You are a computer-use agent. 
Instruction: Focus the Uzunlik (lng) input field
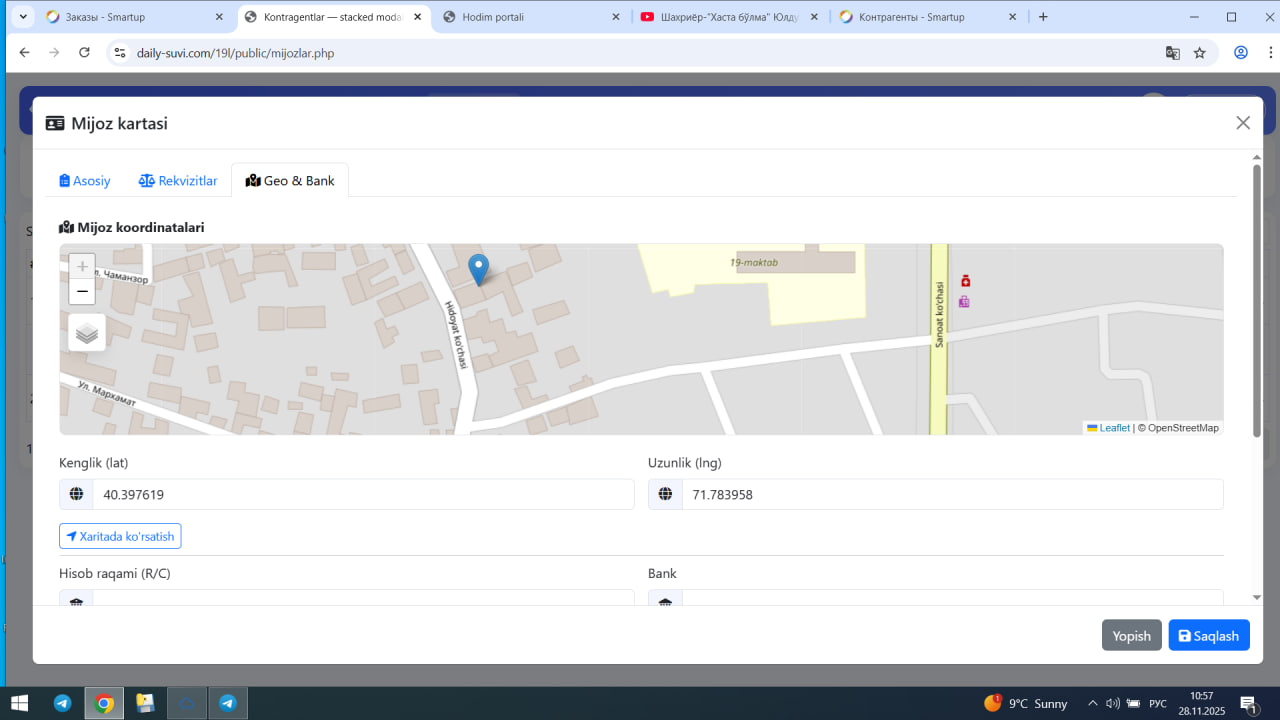pyautogui.click(x=952, y=494)
